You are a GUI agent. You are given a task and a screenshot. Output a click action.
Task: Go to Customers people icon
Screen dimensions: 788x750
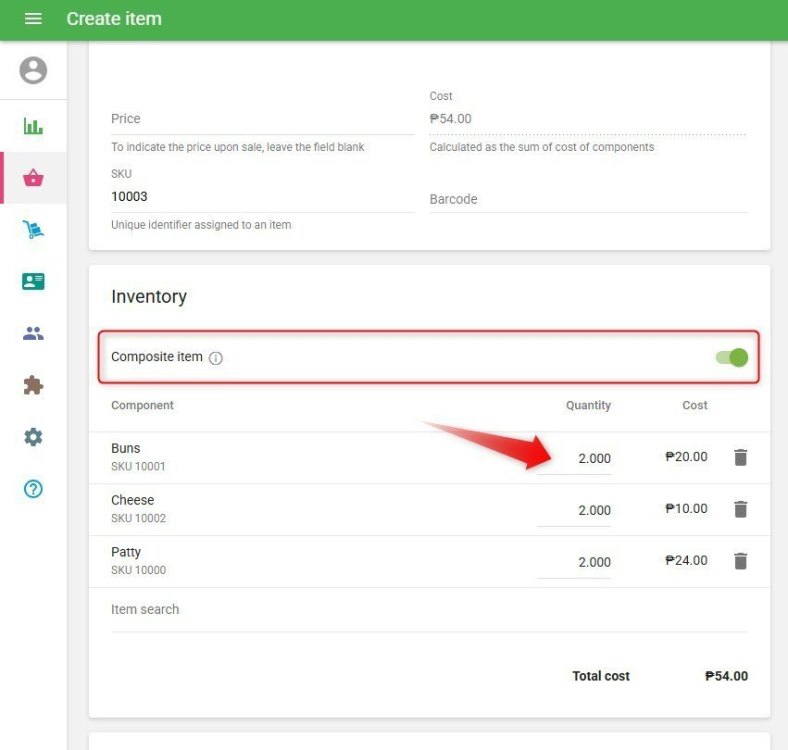tap(33, 333)
